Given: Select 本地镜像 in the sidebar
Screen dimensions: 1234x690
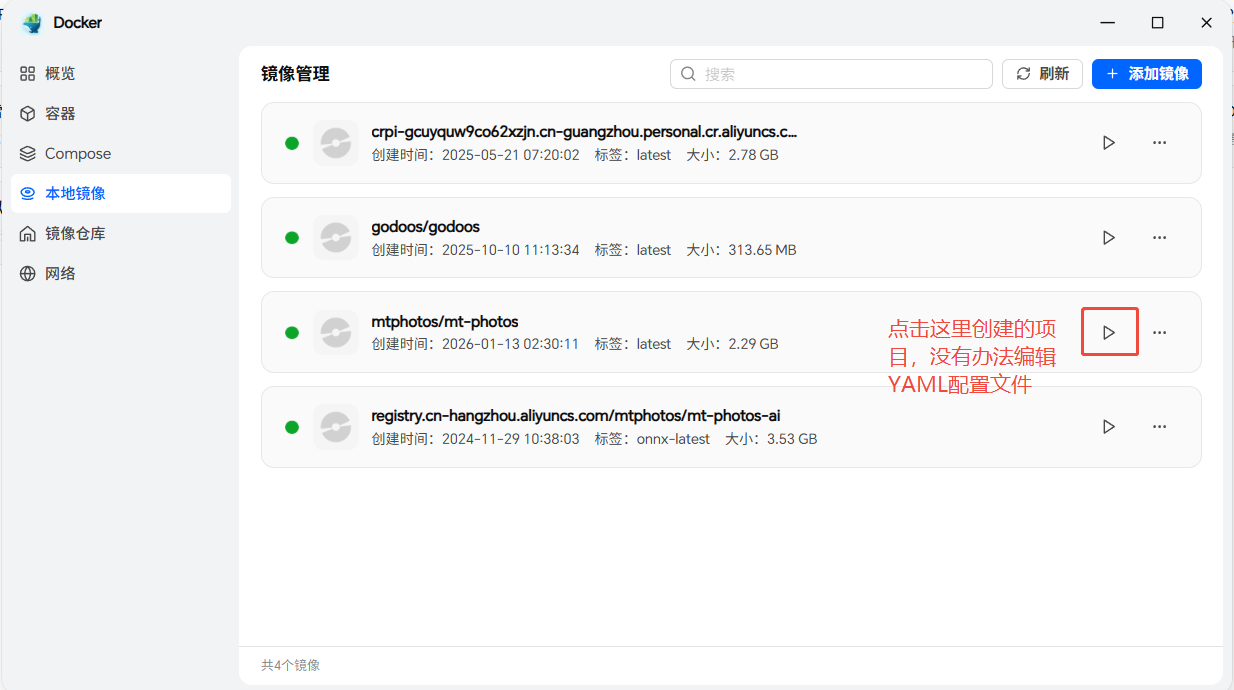Looking at the screenshot, I should tap(121, 193).
